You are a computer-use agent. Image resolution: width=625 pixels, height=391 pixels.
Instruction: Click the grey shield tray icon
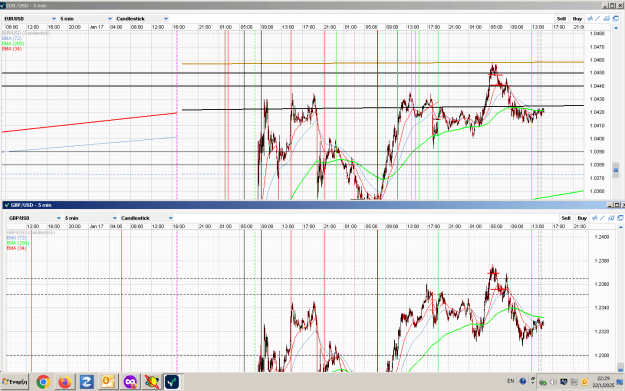click(x=574, y=382)
